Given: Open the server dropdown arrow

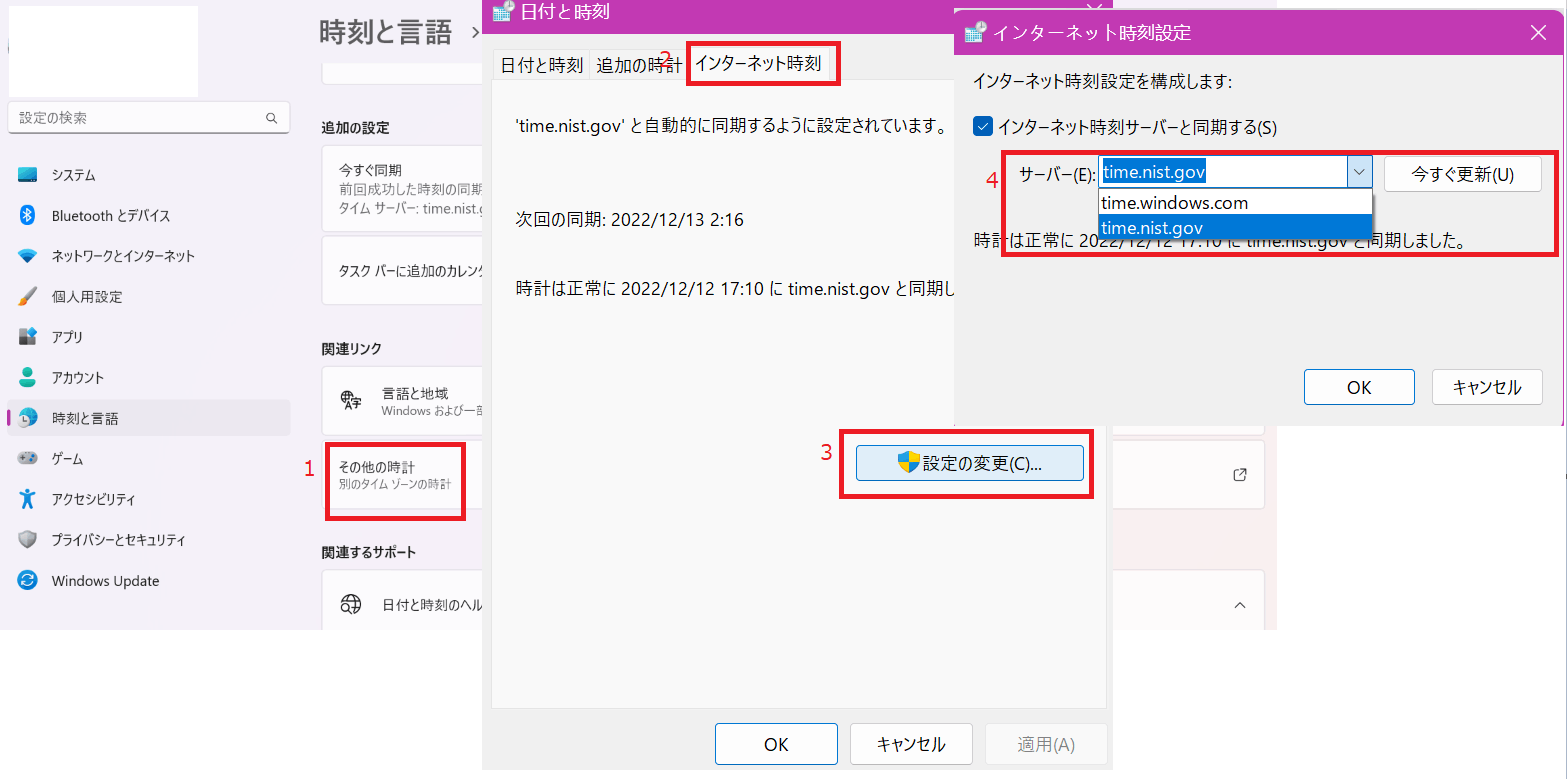Looking at the screenshot, I should (1359, 172).
